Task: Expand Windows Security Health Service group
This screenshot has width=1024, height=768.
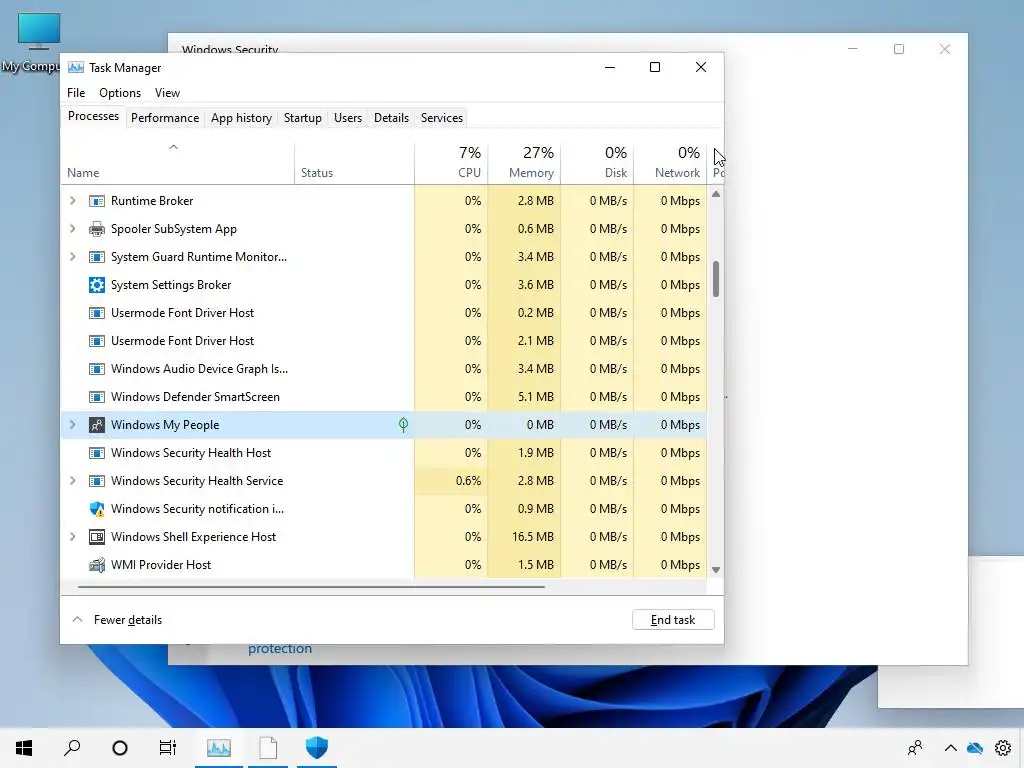Action: 72,481
